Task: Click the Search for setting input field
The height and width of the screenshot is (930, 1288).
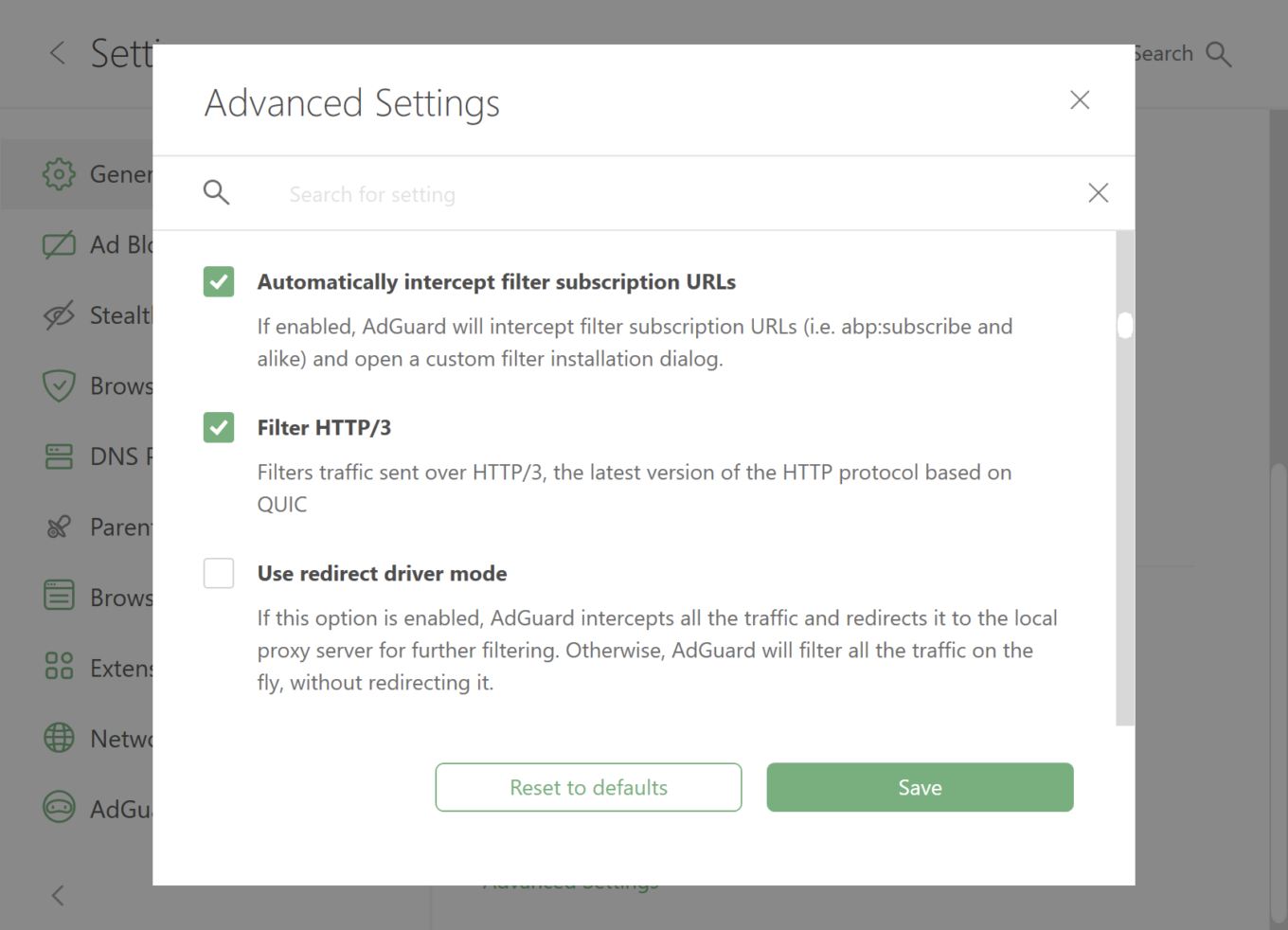Action: tap(568, 193)
